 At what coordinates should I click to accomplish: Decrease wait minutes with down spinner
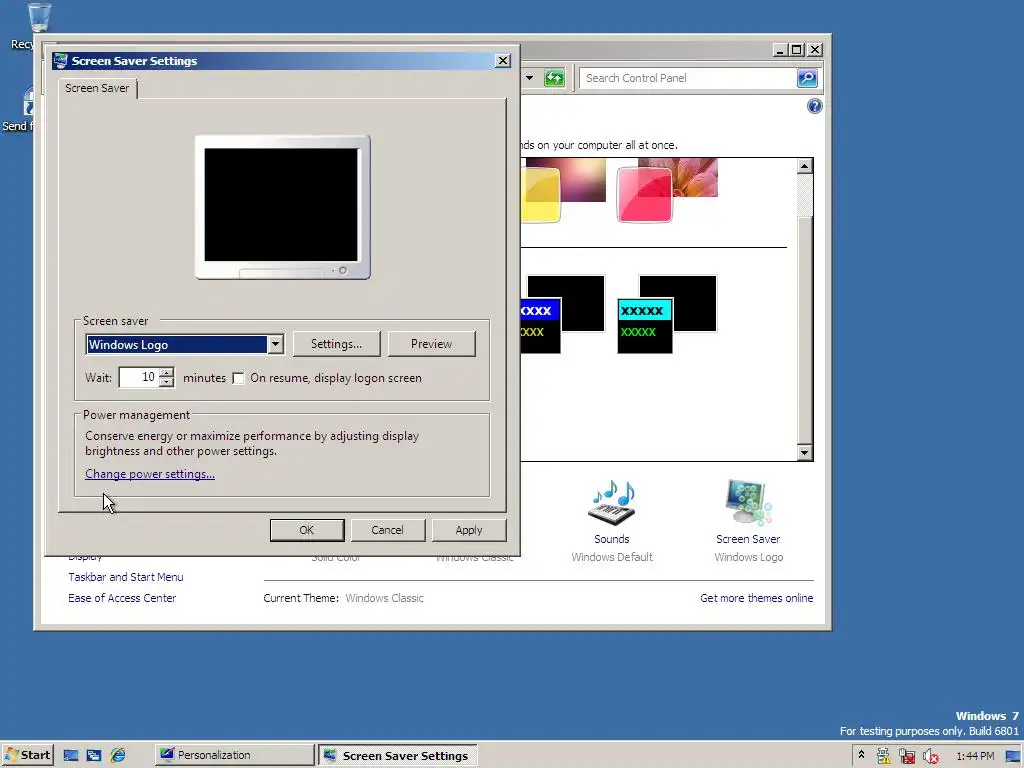click(x=167, y=383)
